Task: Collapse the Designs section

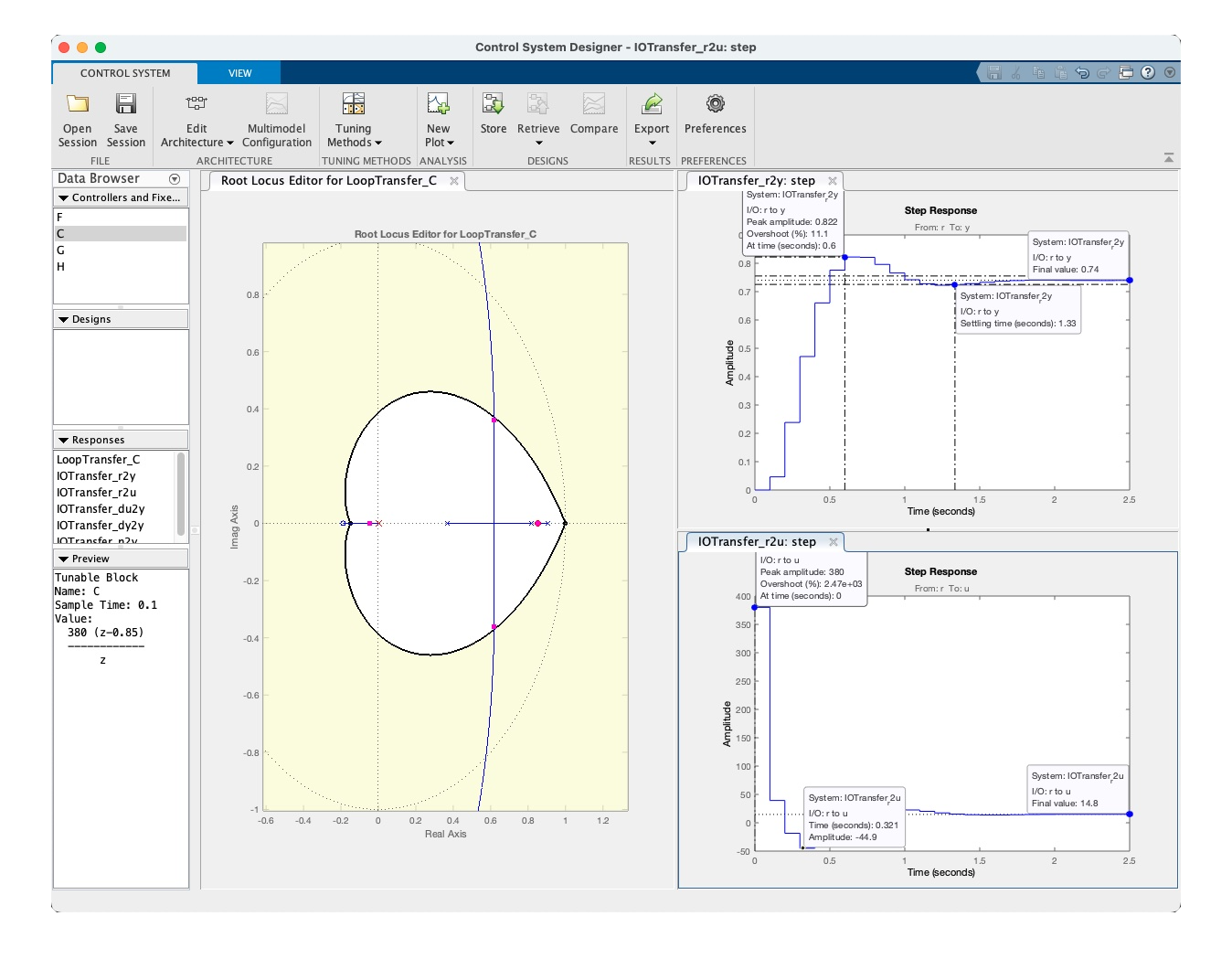Action: point(63,319)
